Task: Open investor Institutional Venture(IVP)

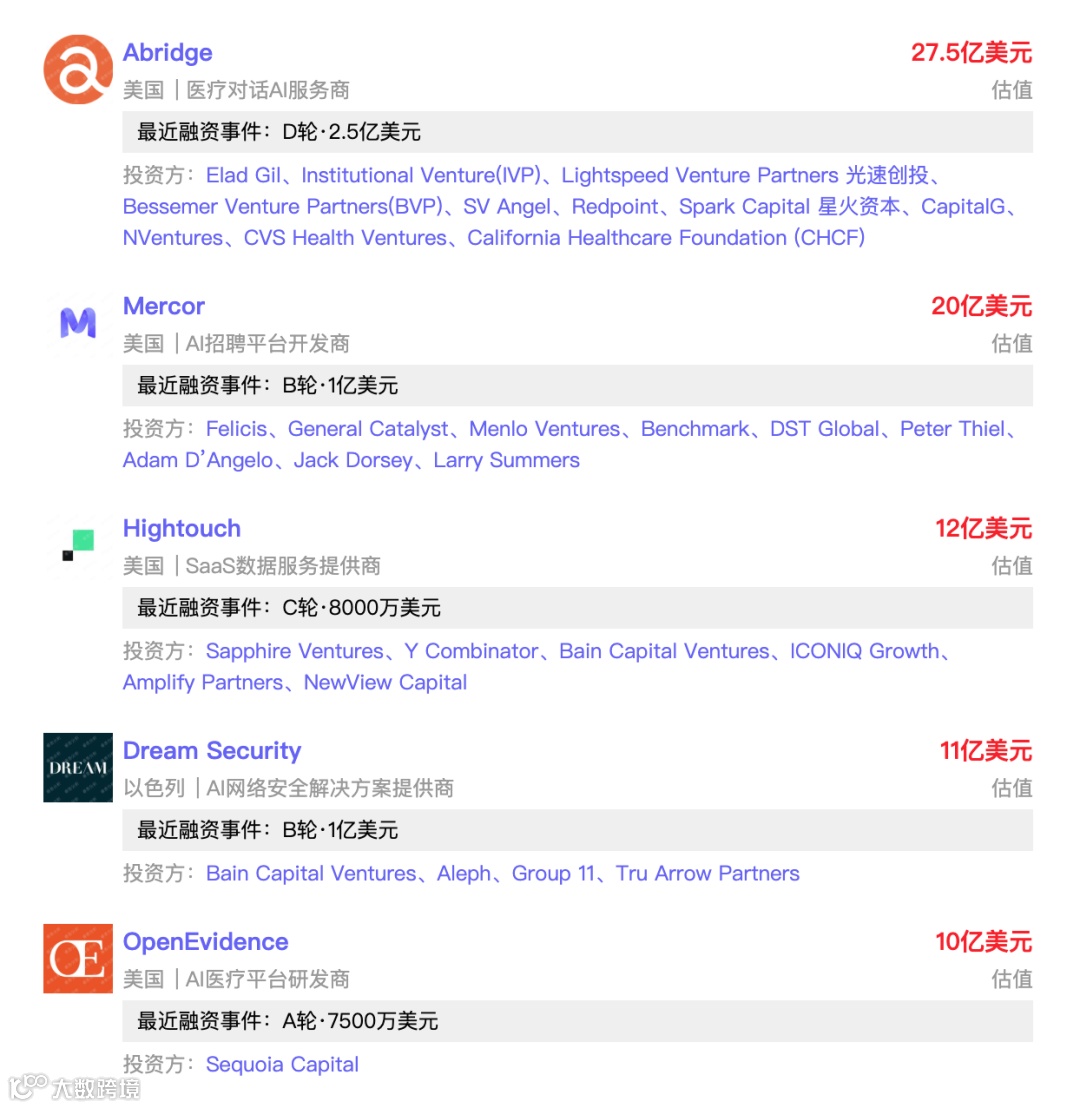Action: 421,175
